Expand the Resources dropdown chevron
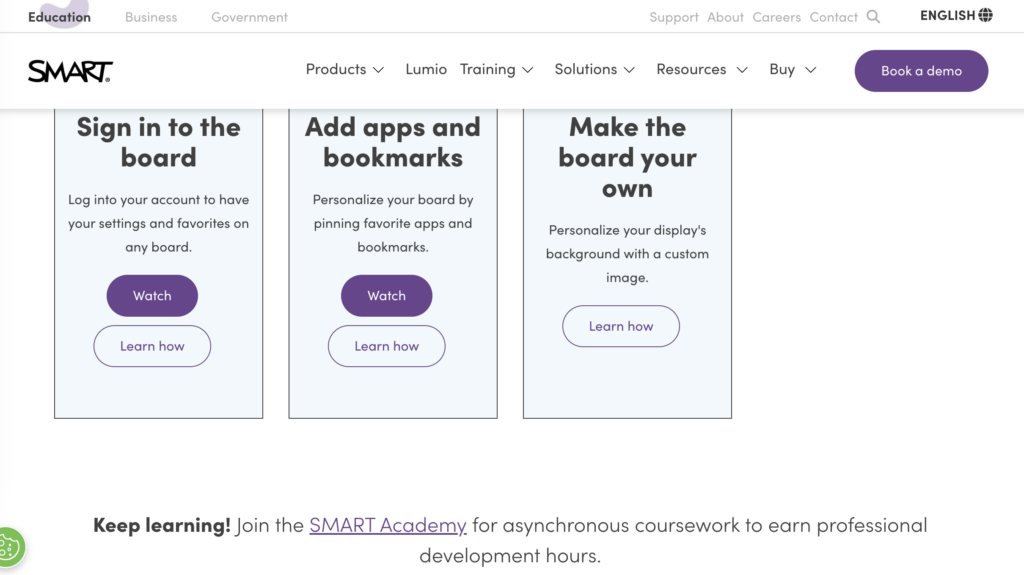 742,70
